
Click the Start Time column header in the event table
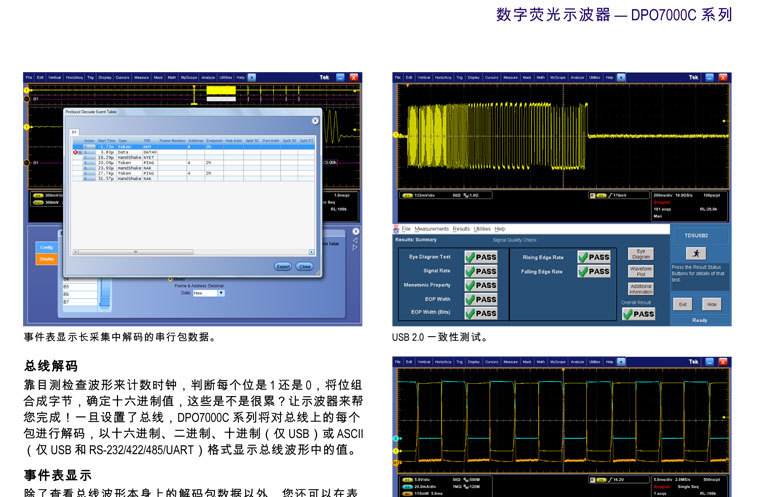[107, 141]
